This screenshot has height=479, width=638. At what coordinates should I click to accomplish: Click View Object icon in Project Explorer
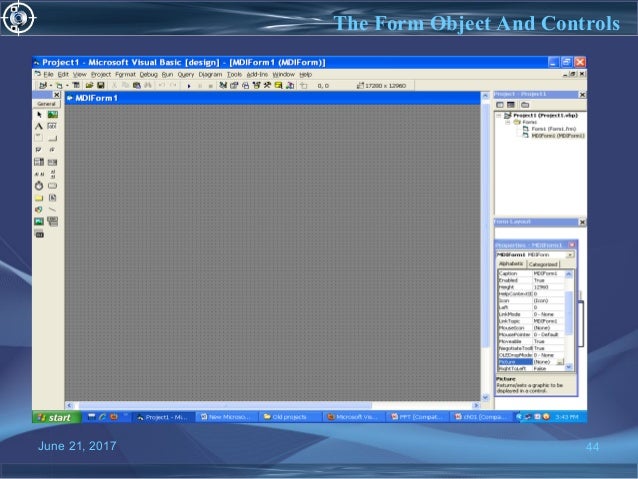click(511, 105)
